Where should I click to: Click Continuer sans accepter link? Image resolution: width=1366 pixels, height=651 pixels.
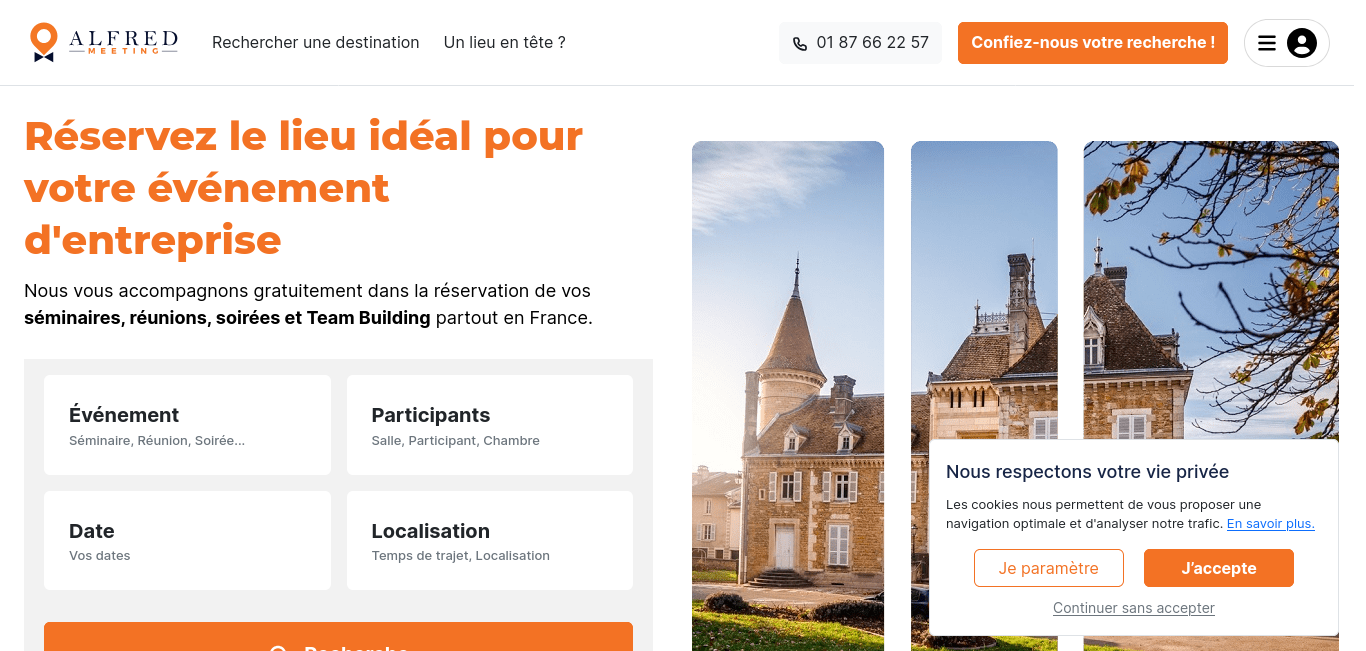[x=1134, y=608]
